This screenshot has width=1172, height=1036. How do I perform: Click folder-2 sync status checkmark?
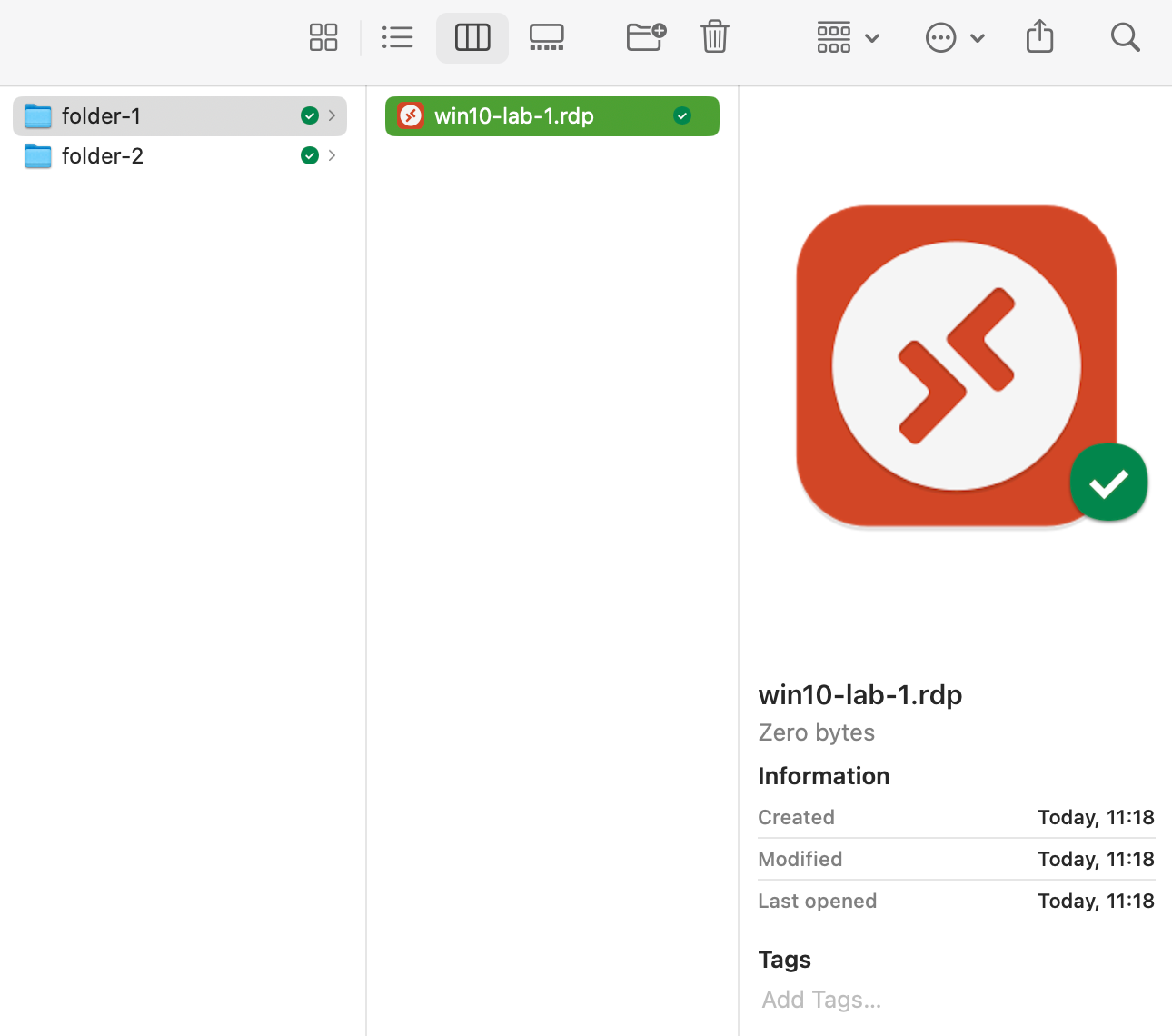[x=310, y=155]
